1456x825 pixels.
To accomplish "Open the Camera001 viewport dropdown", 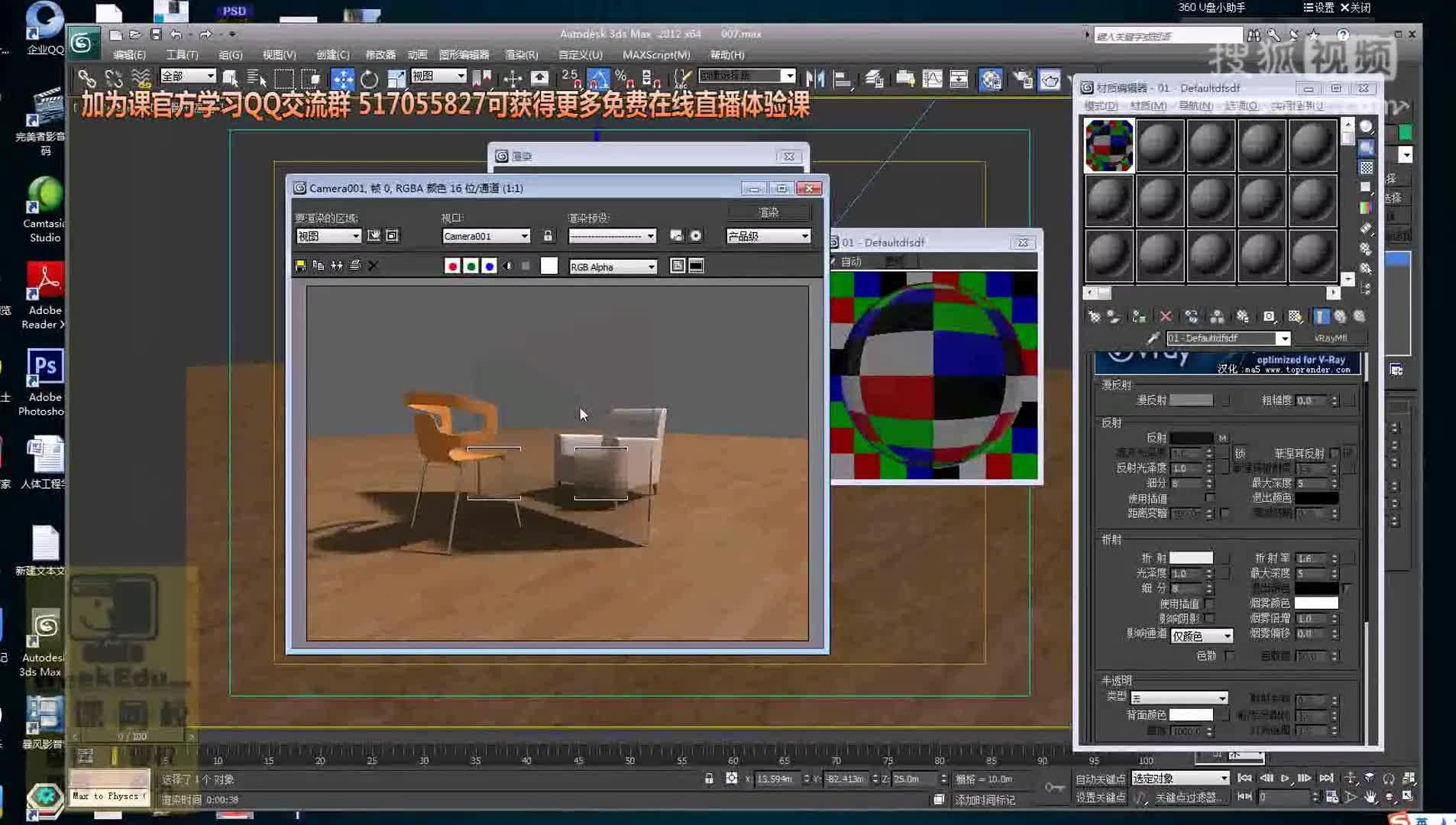I will [x=524, y=236].
